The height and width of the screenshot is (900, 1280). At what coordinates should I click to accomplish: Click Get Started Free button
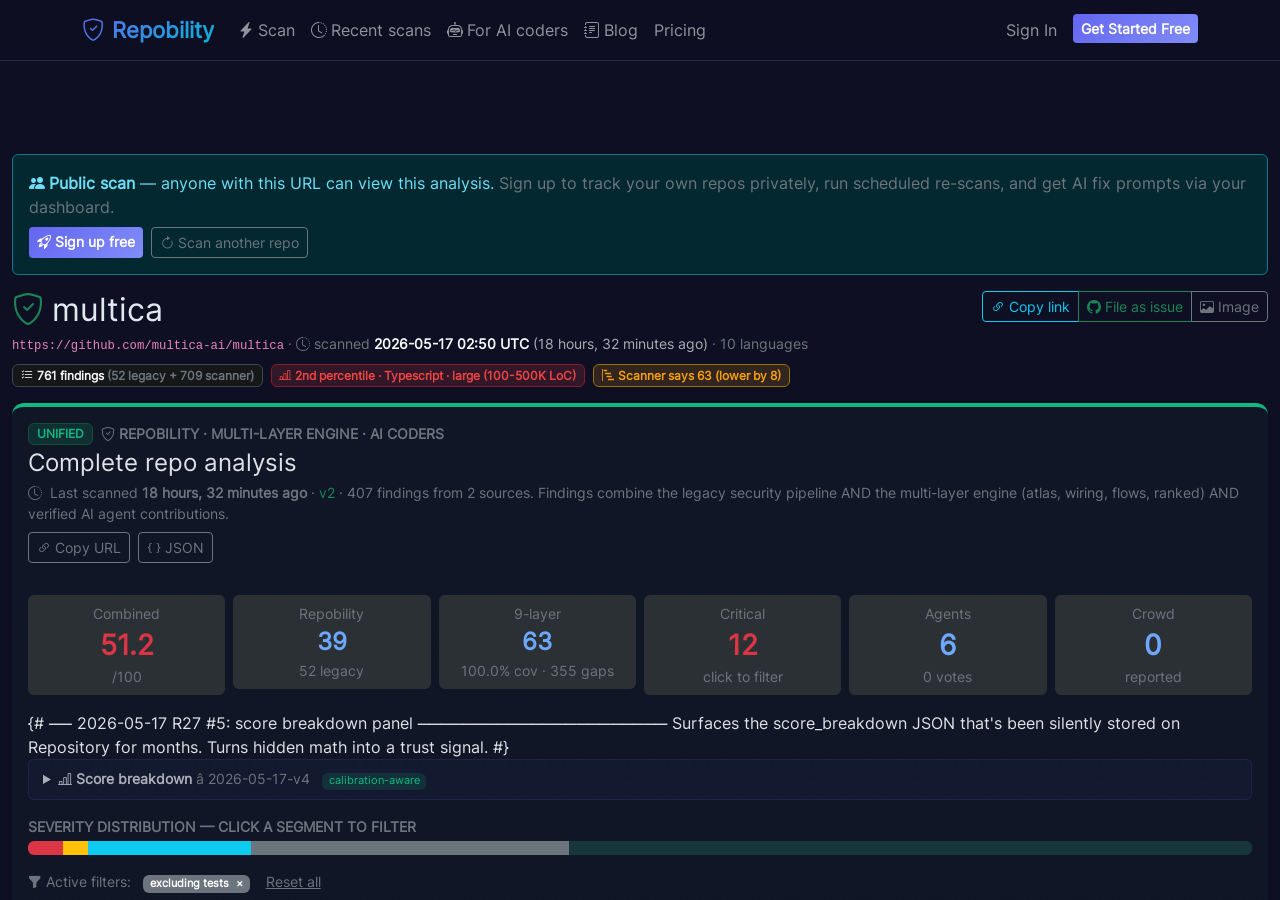[x=1135, y=29]
